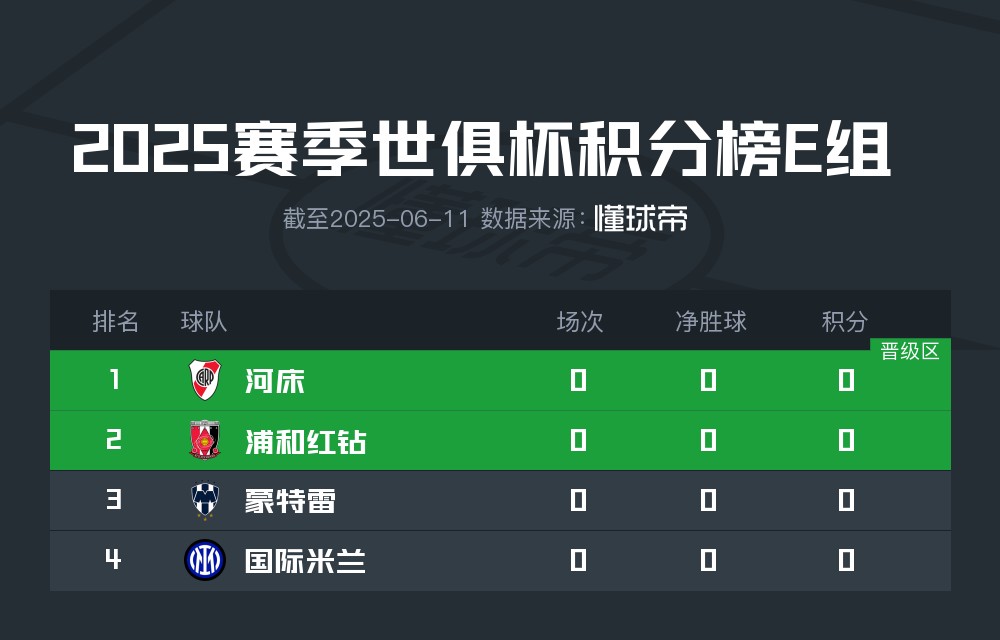Viewport: 1000px width, 640px height.
Task: Click the Inter Milan club logo
Action: 205,560
